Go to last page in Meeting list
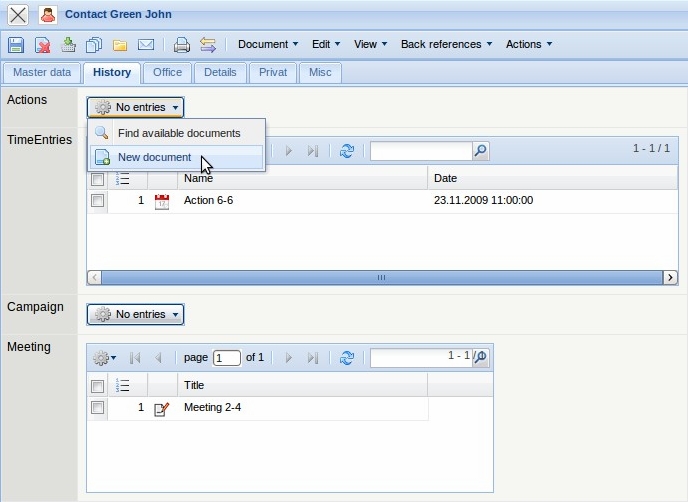688x502 pixels. point(313,358)
